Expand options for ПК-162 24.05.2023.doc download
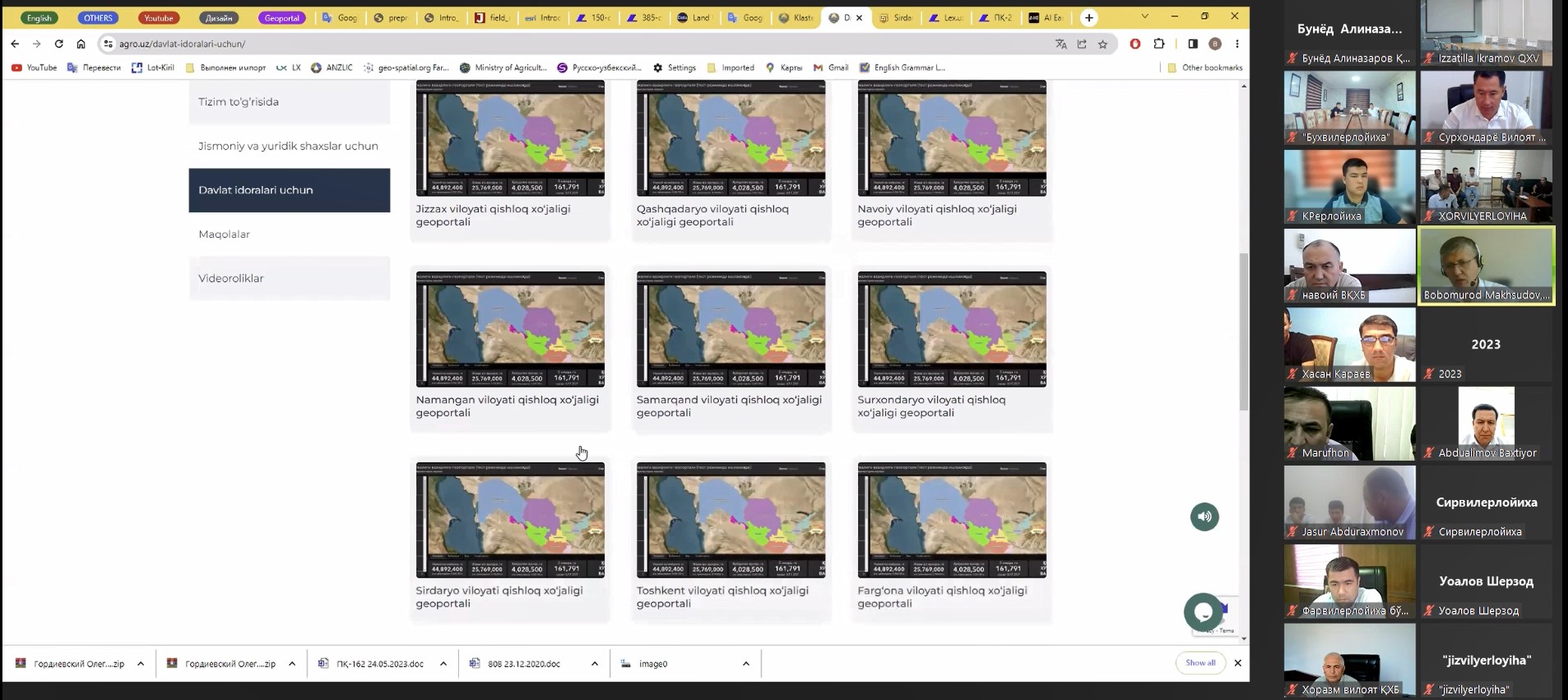This screenshot has height=700, width=1568. click(x=443, y=664)
